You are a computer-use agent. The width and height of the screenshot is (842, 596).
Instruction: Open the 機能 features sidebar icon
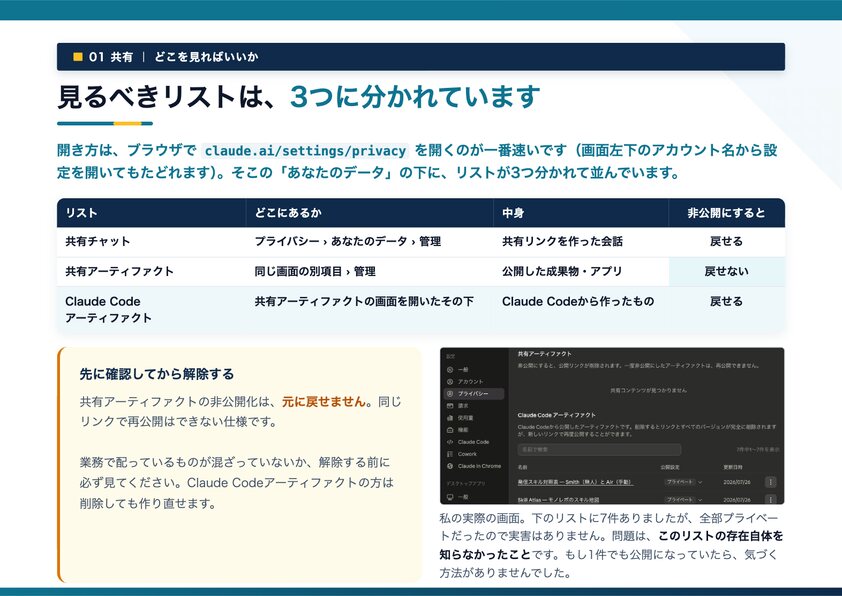(x=450, y=430)
